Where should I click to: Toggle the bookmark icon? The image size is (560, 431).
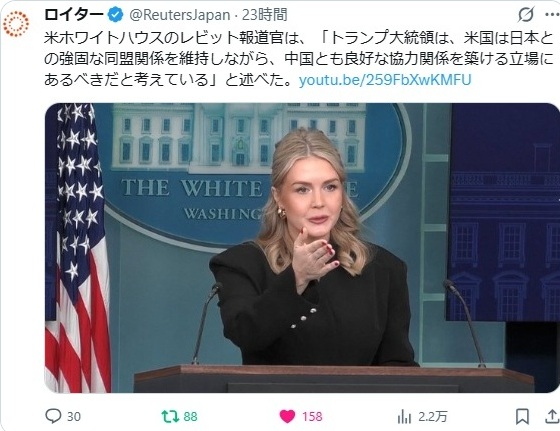pos(522,416)
